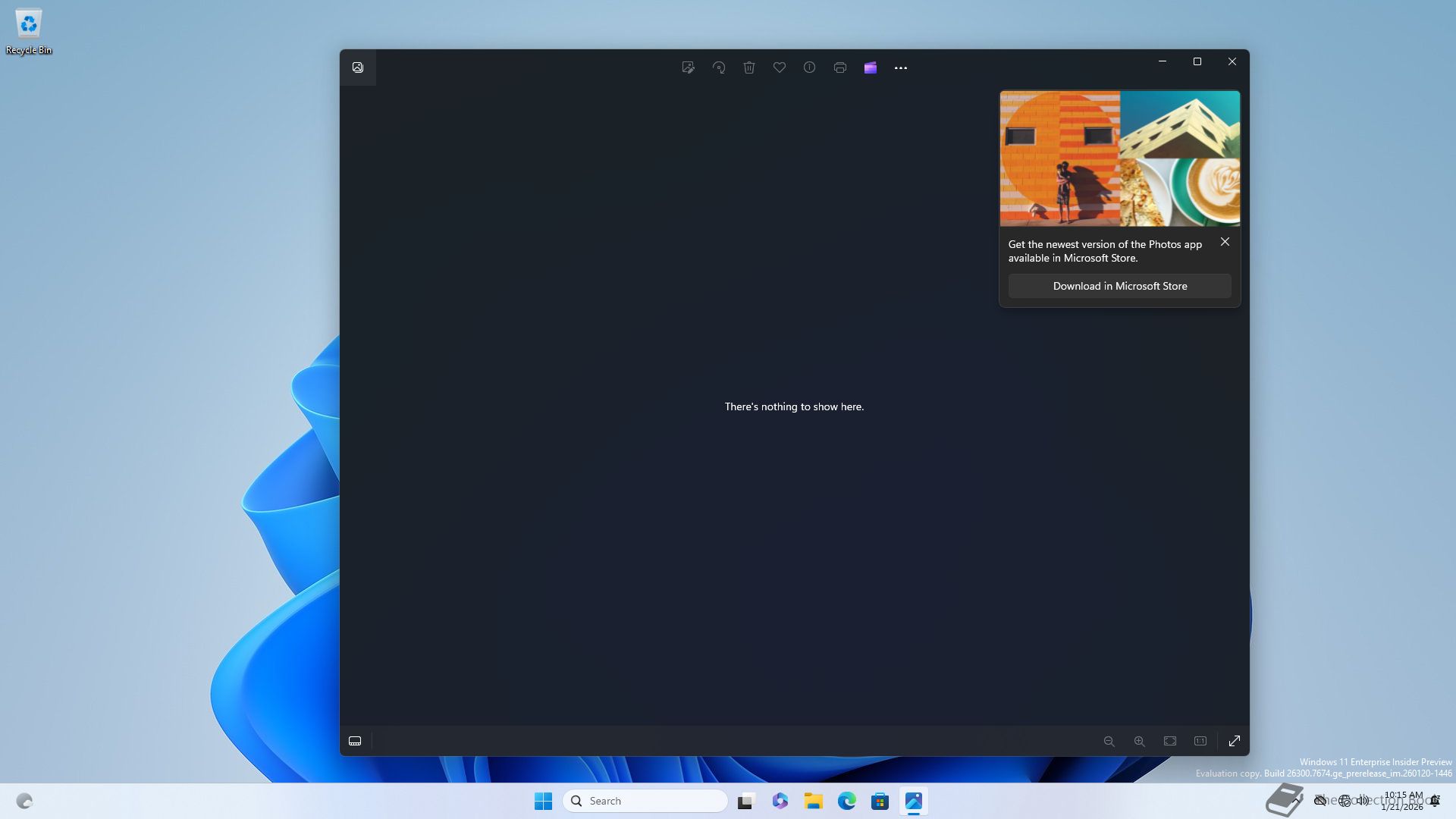Open the Clipchamp video editor icon
The height and width of the screenshot is (819, 1456).
pos(871,67)
